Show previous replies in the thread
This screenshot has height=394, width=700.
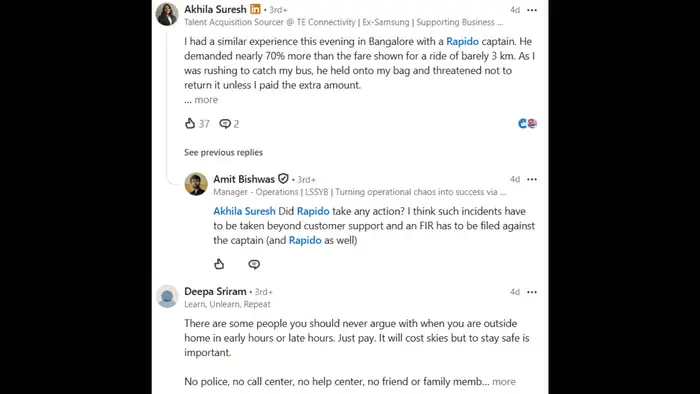pos(223,153)
